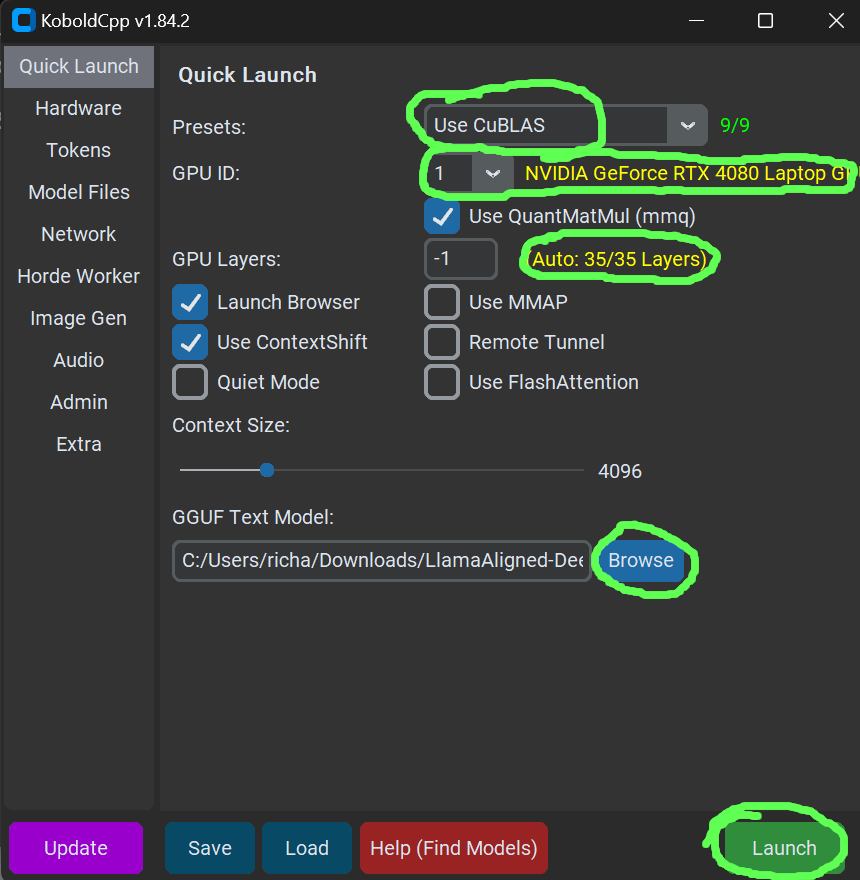
Task: Uncheck Launch Browser
Action: point(190,302)
